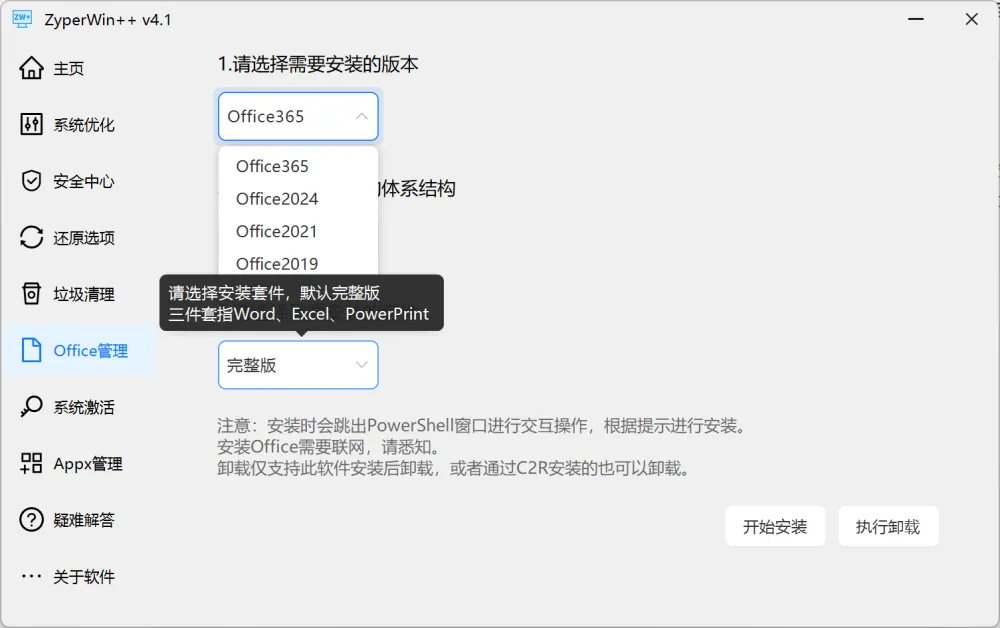
Task: Open 安全中心 from the sidebar
Action: click(84, 182)
